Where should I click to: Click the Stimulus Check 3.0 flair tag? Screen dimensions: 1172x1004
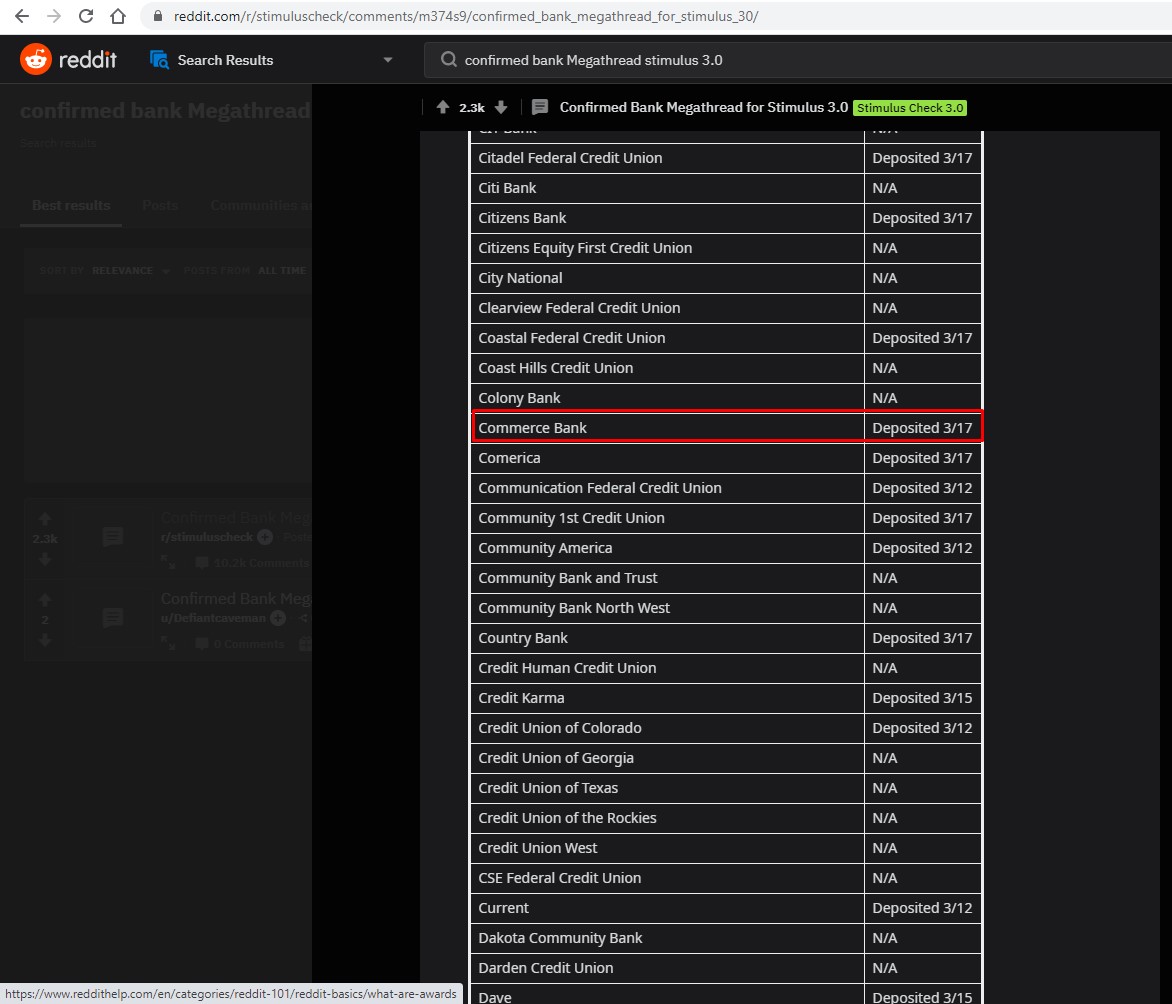point(910,108)
